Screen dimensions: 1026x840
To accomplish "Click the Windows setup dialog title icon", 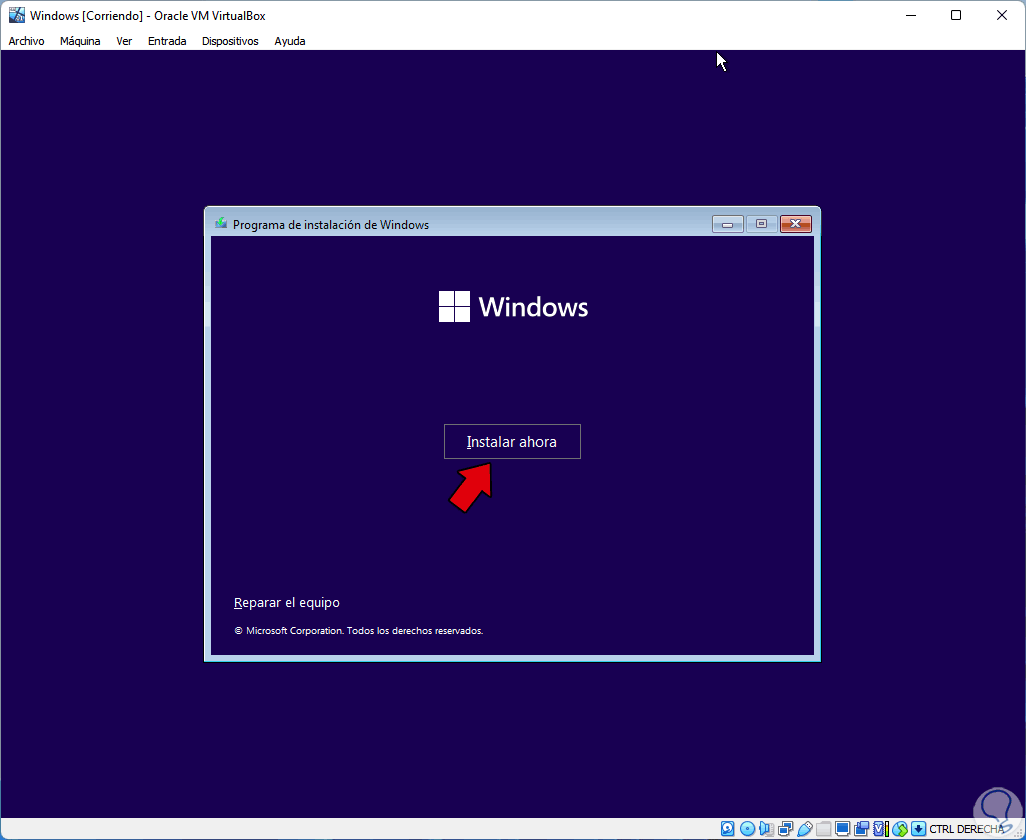I will [221, 224].
